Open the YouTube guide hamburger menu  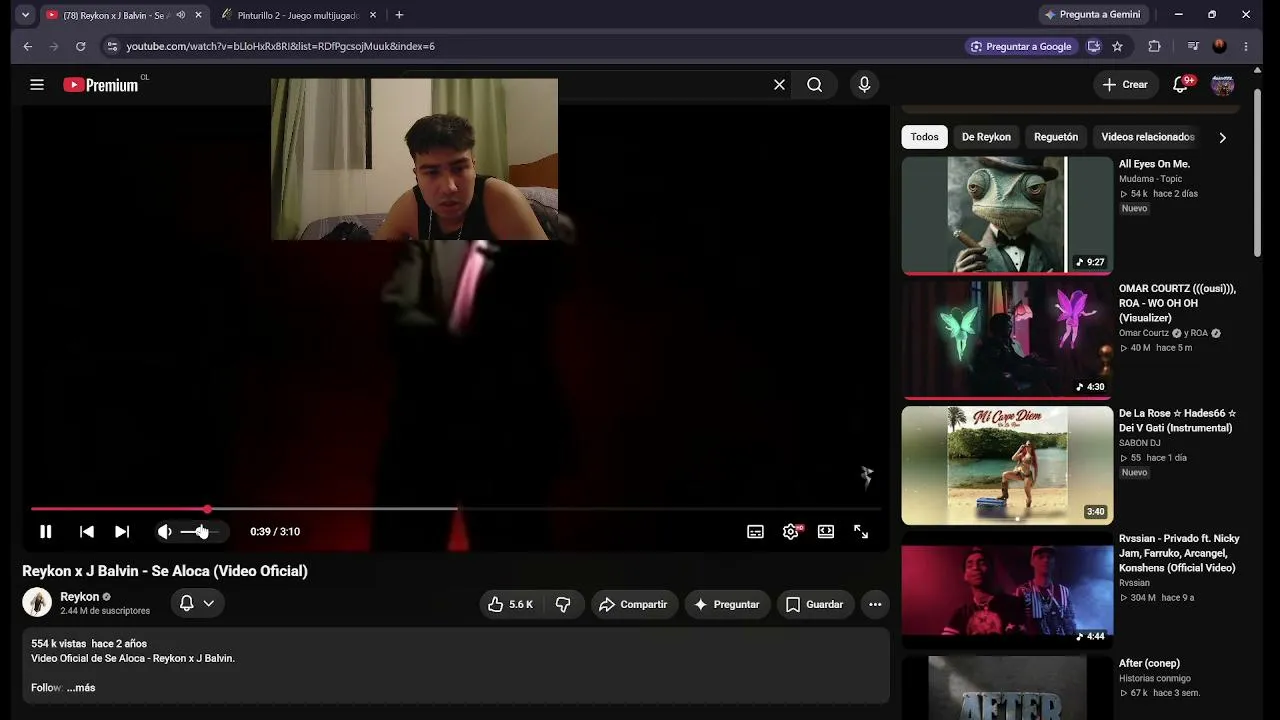click(37, 85)
